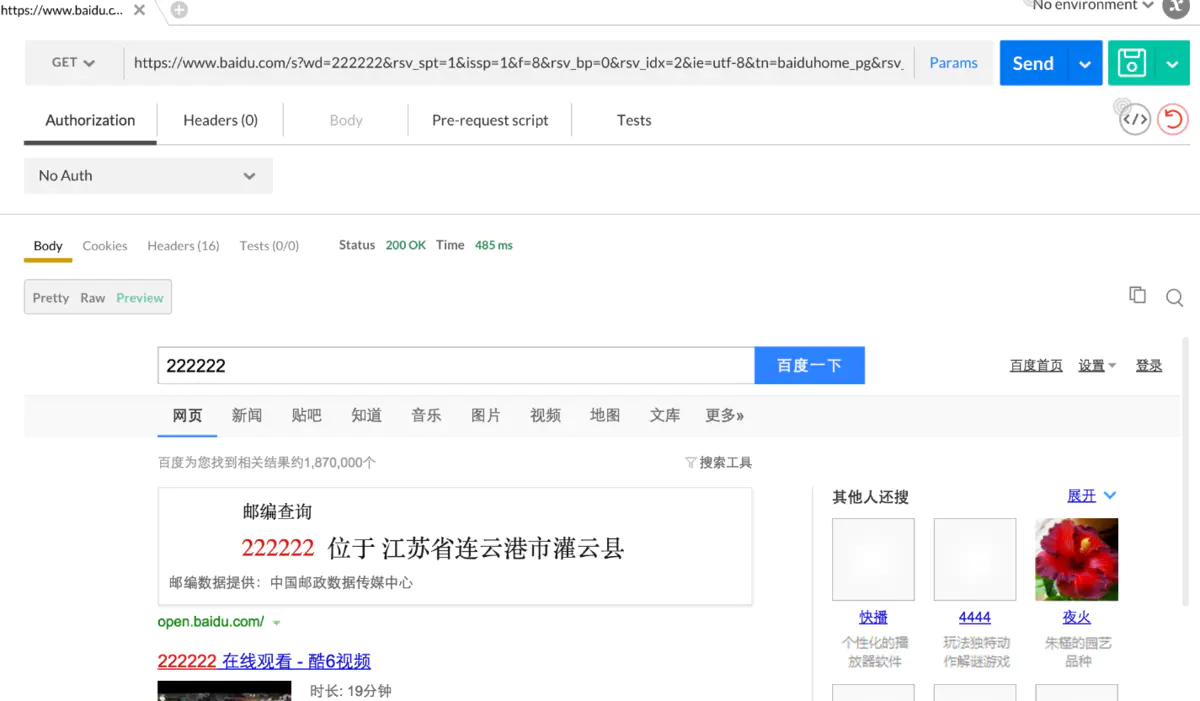1200x701 pixels.
Task: Expand the 更多» search categories
Action: click(725, 416)
